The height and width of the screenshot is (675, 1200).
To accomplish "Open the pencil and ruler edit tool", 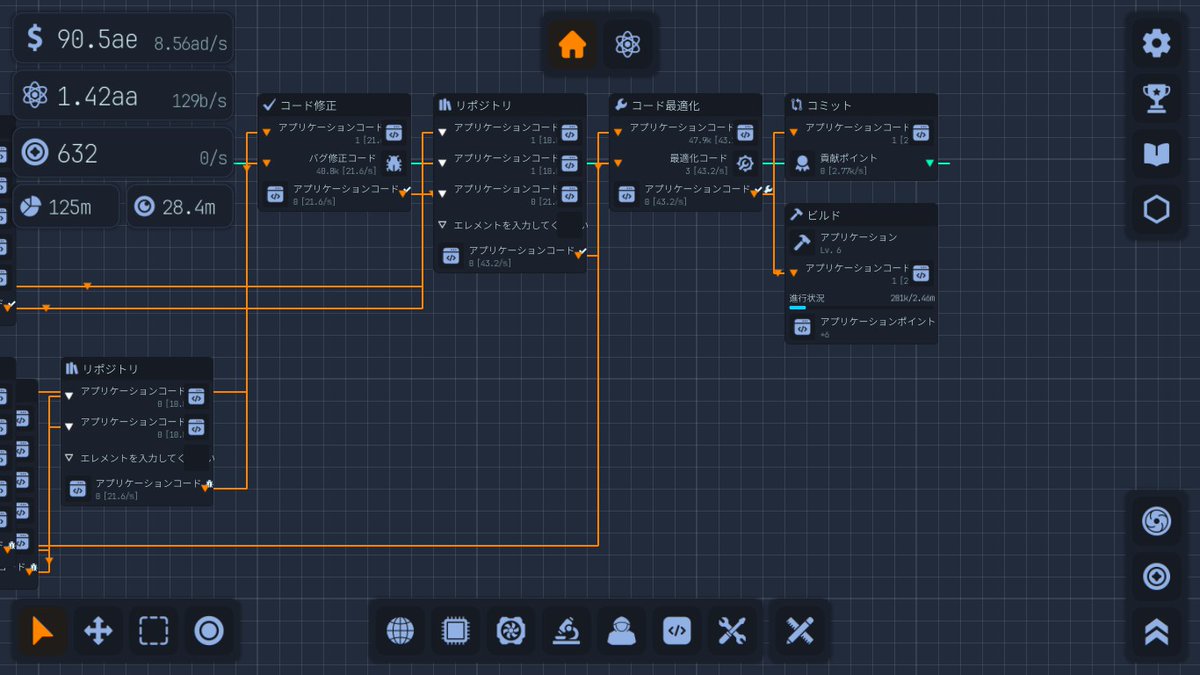I will tap(800, 631).
